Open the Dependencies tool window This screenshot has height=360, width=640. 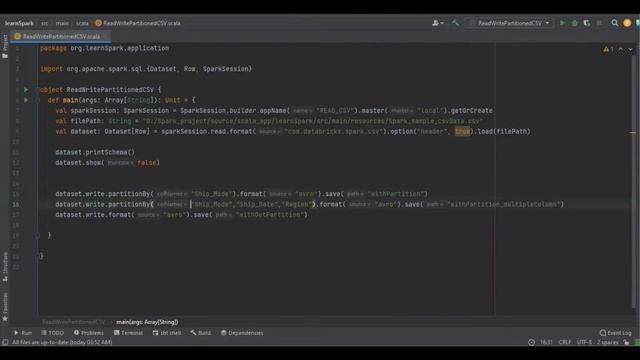click(x=242, y=333)
